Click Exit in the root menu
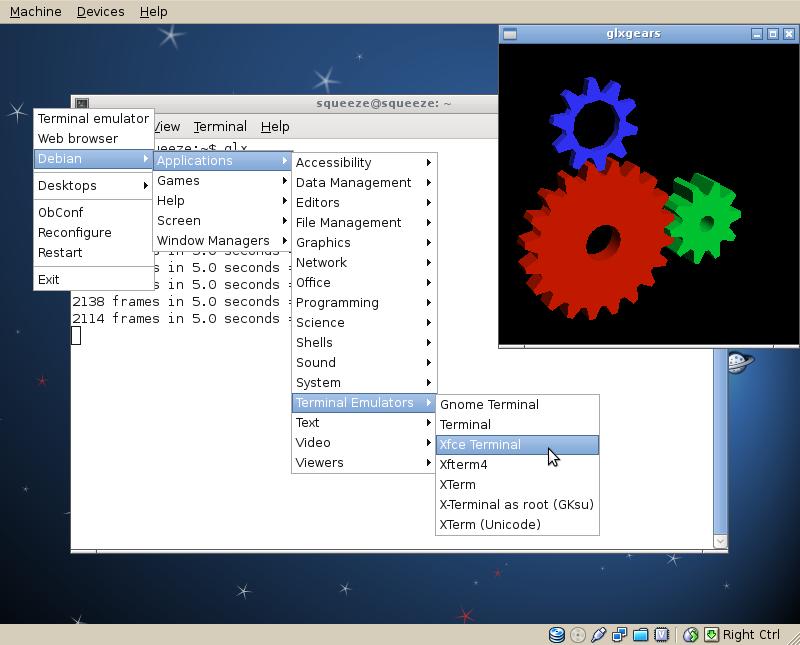 (49, 279)
